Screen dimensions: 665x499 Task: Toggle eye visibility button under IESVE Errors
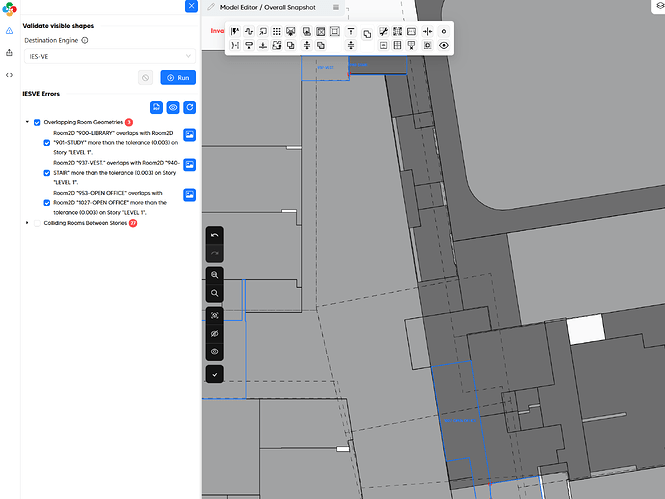[x=173, y=107]
